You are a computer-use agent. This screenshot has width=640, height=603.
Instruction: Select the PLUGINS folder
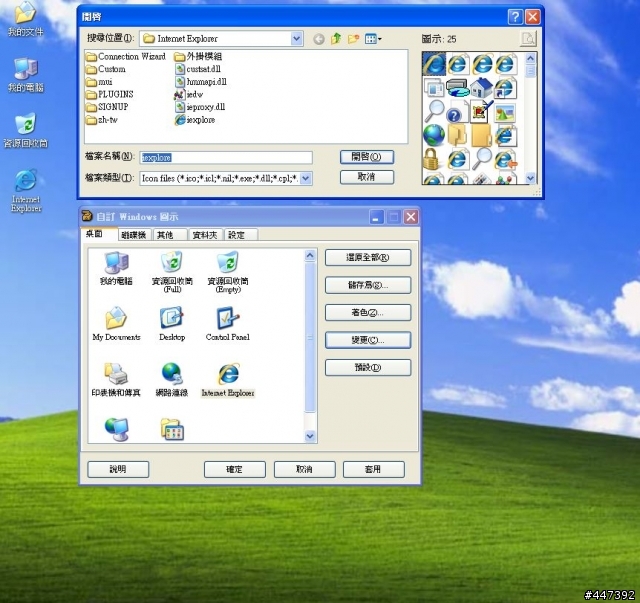(x=110, y=95)
